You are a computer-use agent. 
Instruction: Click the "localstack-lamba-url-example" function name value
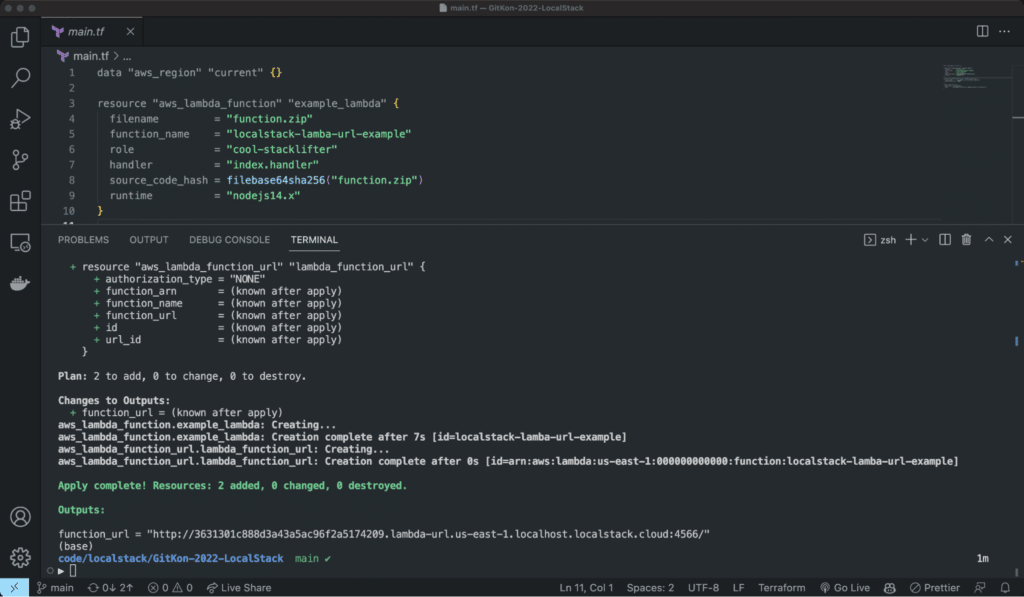(x=319, y=134)
